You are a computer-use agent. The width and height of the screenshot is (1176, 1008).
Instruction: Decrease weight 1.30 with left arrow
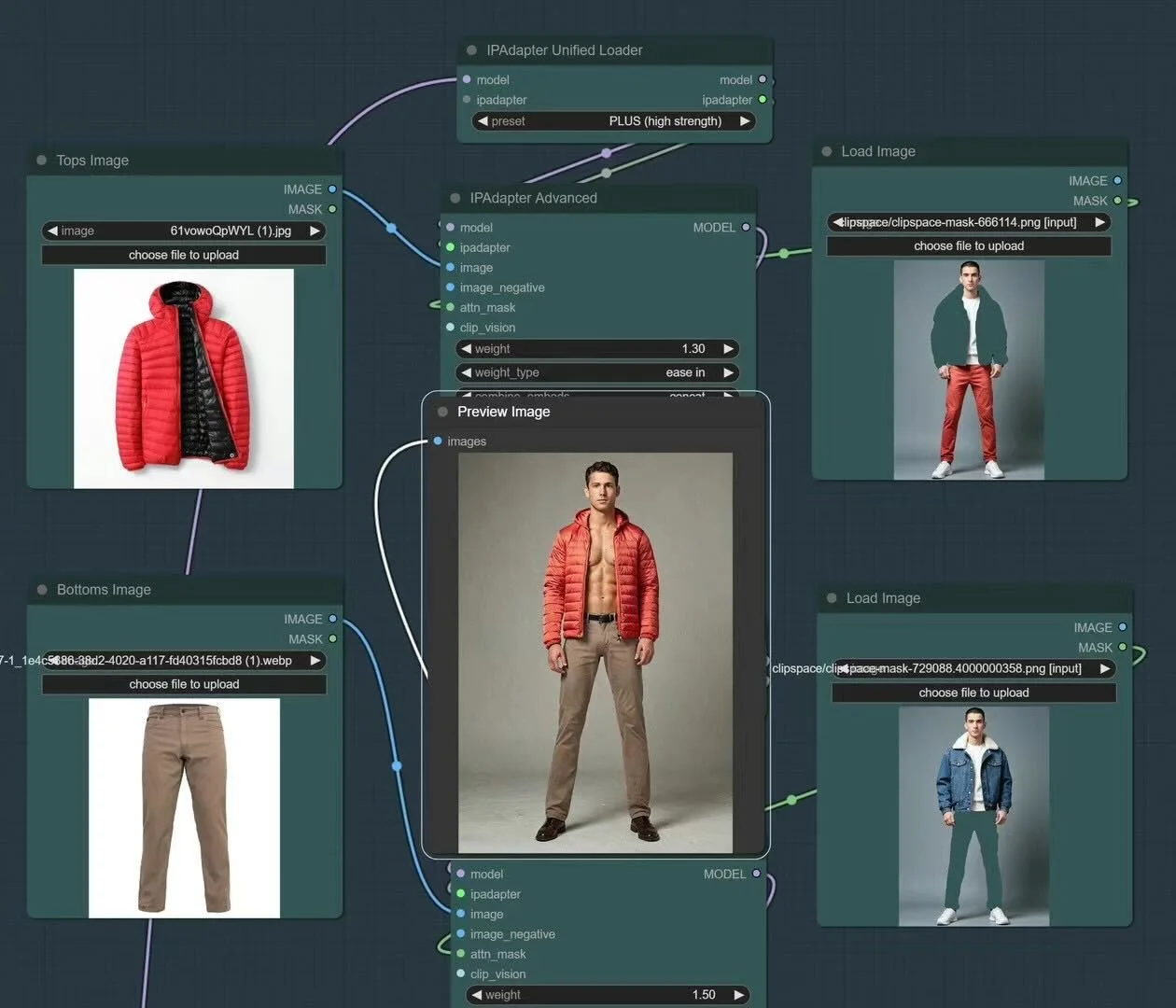coord(466,349)
